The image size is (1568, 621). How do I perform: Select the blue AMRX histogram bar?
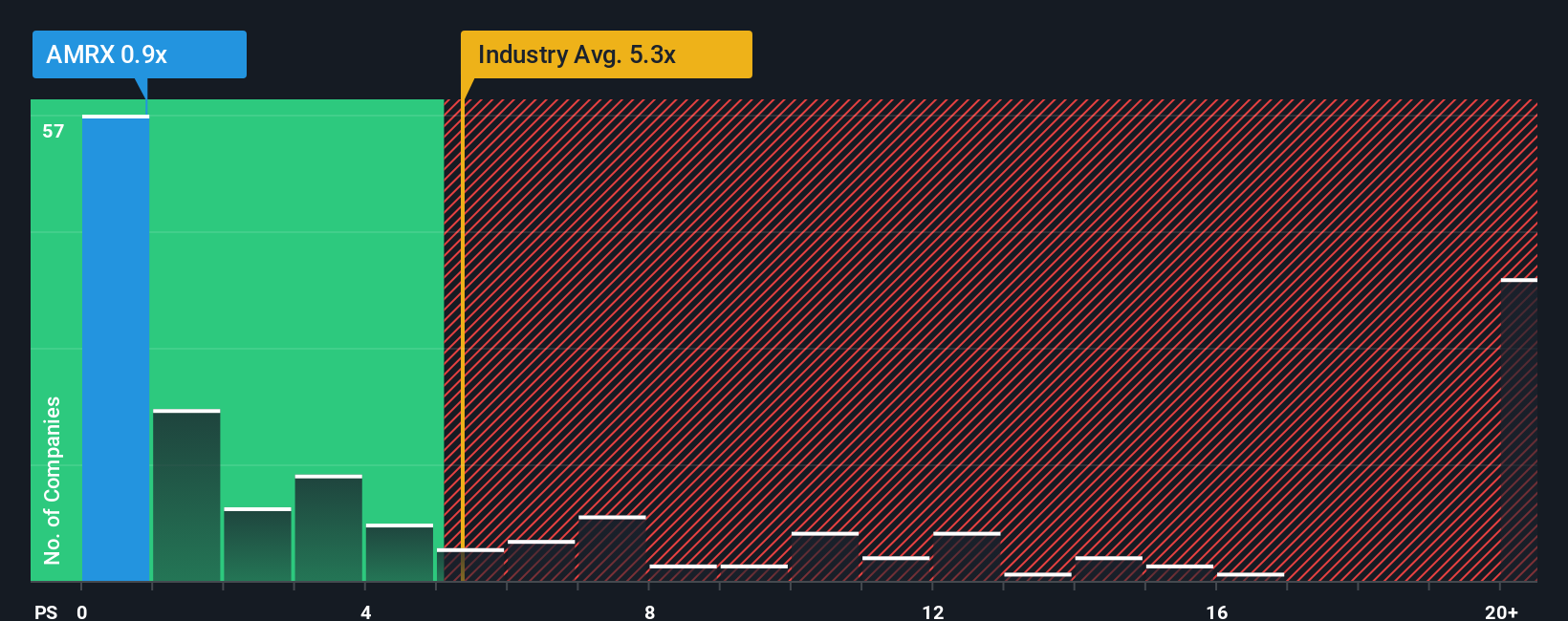[116, 349]
